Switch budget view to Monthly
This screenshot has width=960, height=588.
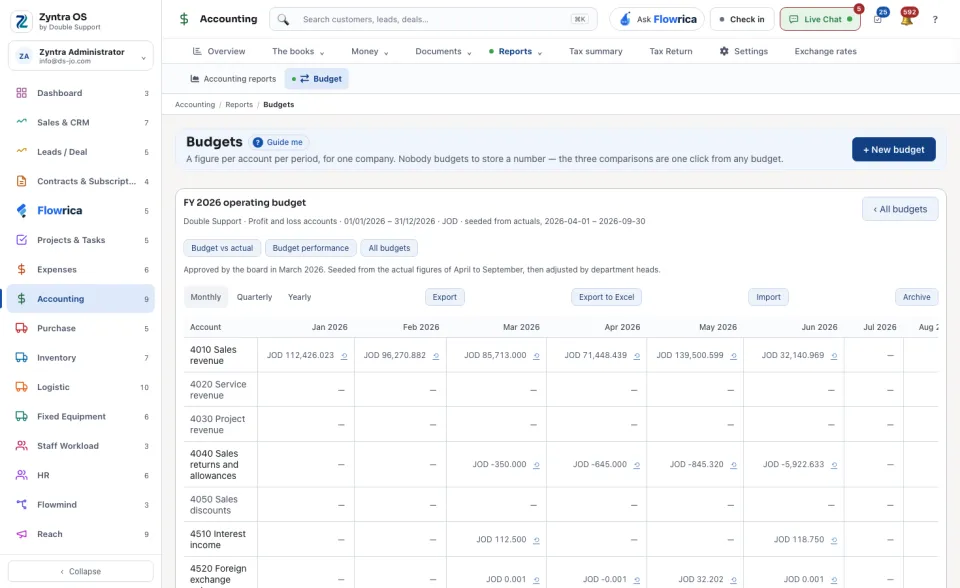pos(206,297)
